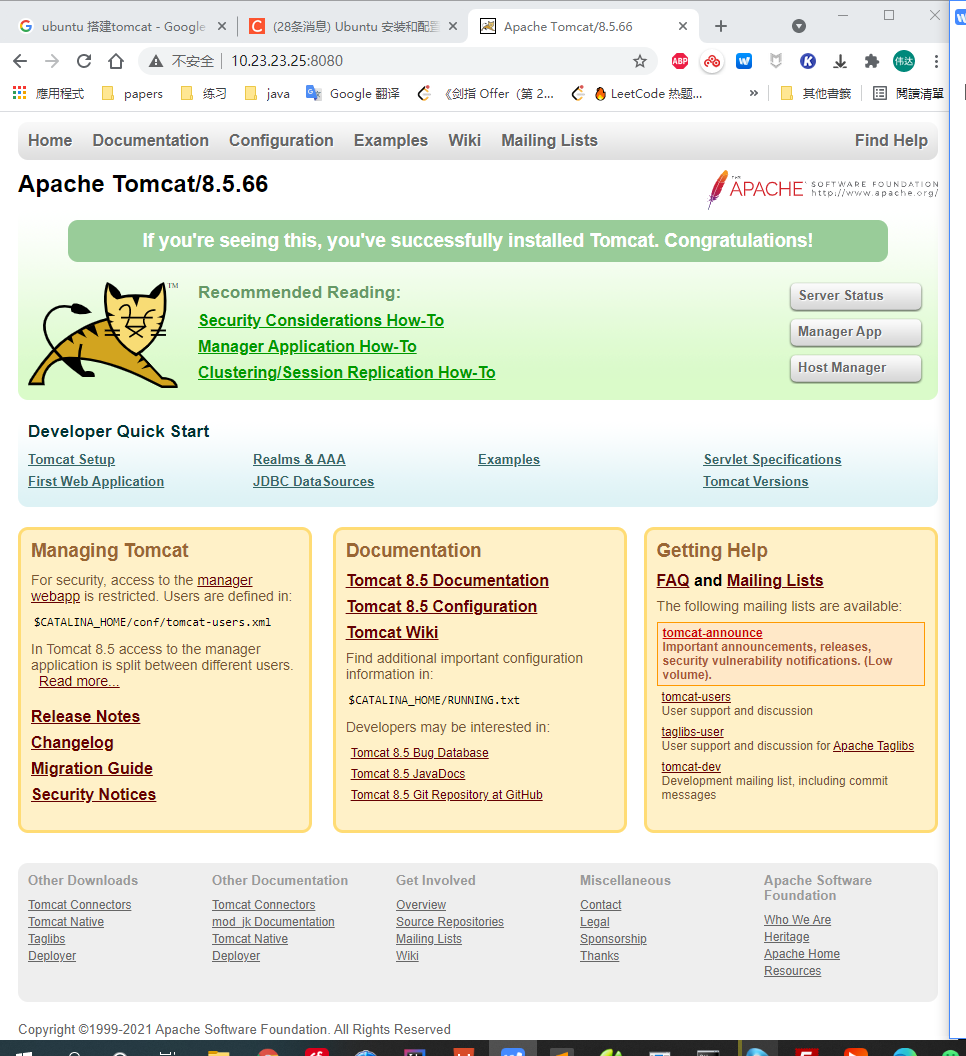Open the blue W extension icon

744,61
